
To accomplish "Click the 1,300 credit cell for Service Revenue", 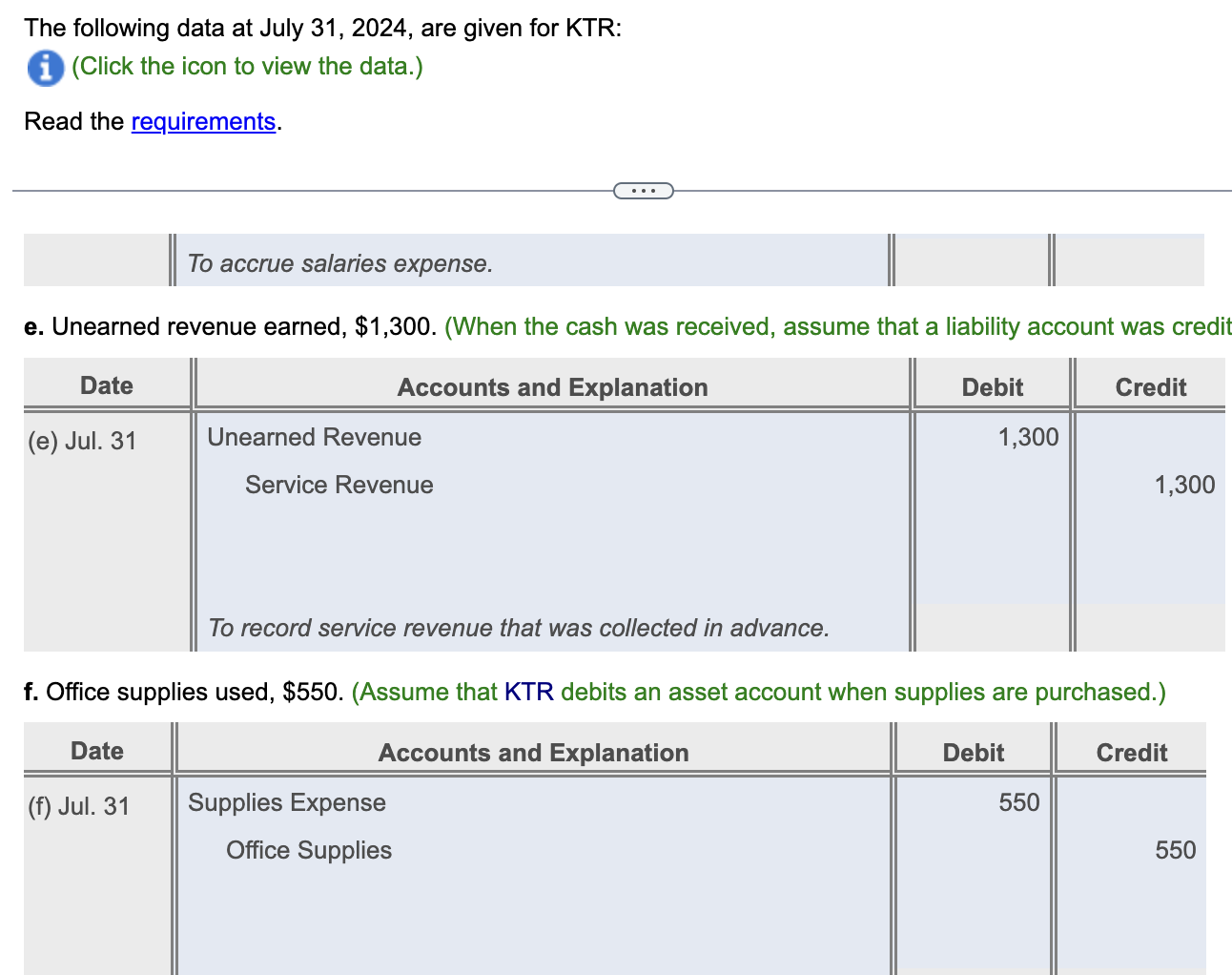I will point(1150,485).
